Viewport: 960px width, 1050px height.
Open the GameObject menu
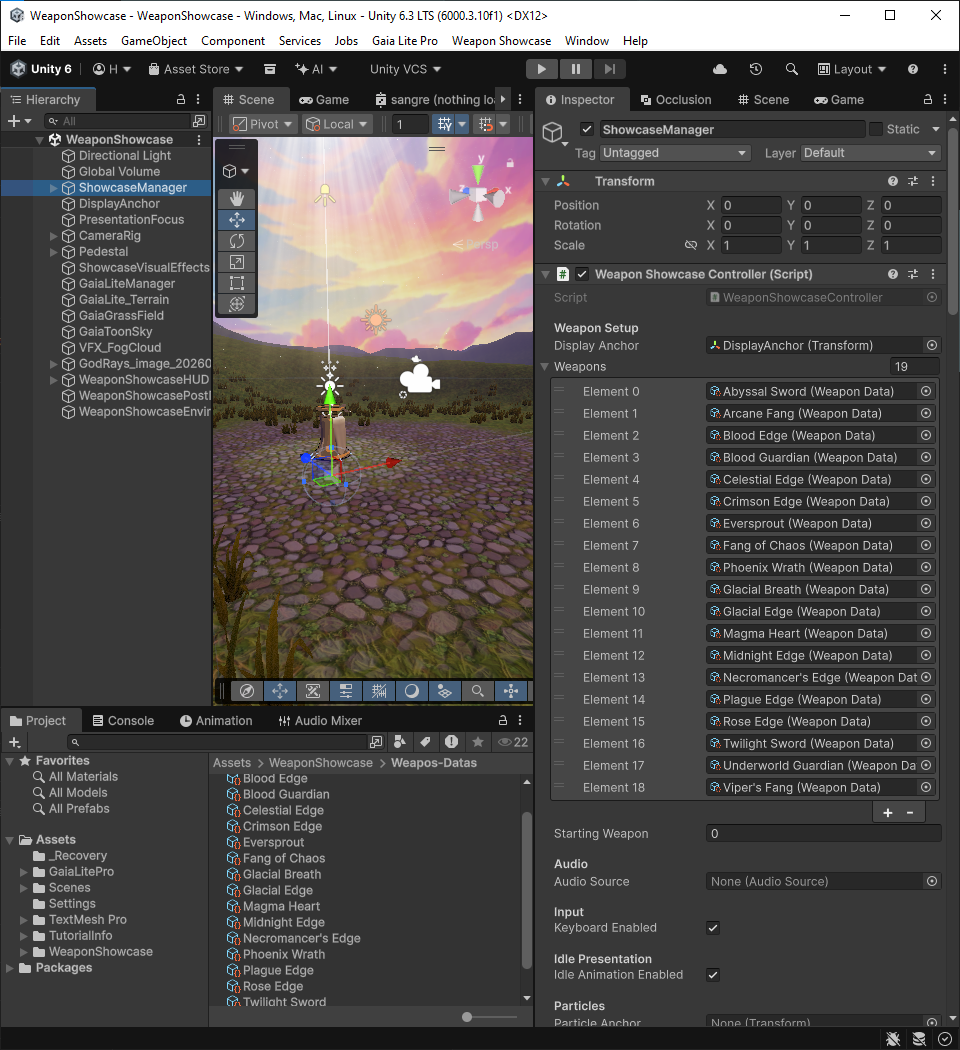click(x=154, y=41)
